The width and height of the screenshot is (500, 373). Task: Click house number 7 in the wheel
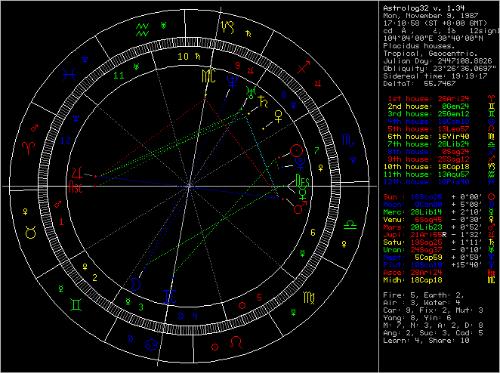tap(316, 150)
